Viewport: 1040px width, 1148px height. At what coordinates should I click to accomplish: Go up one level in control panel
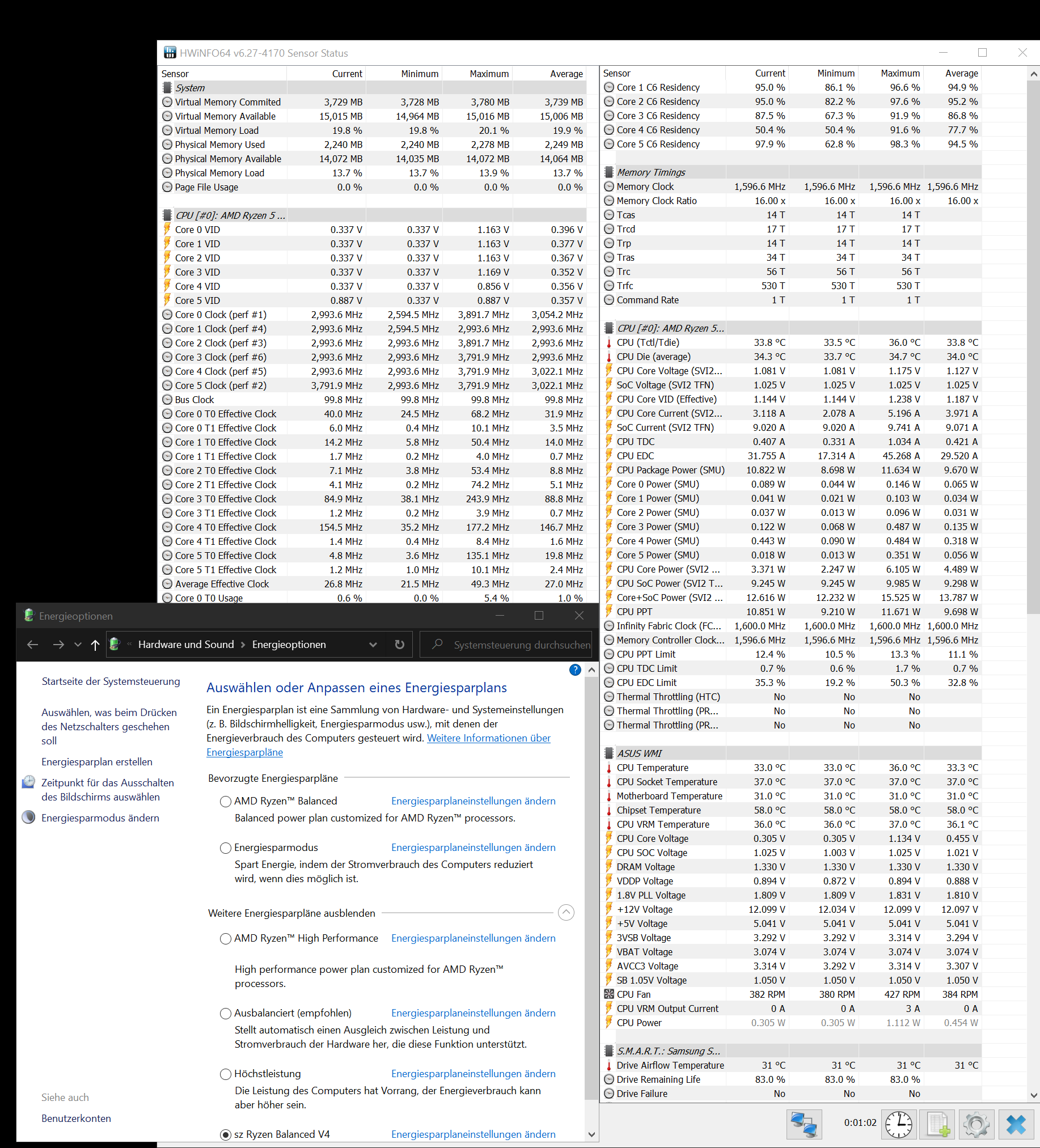(95, 645)
